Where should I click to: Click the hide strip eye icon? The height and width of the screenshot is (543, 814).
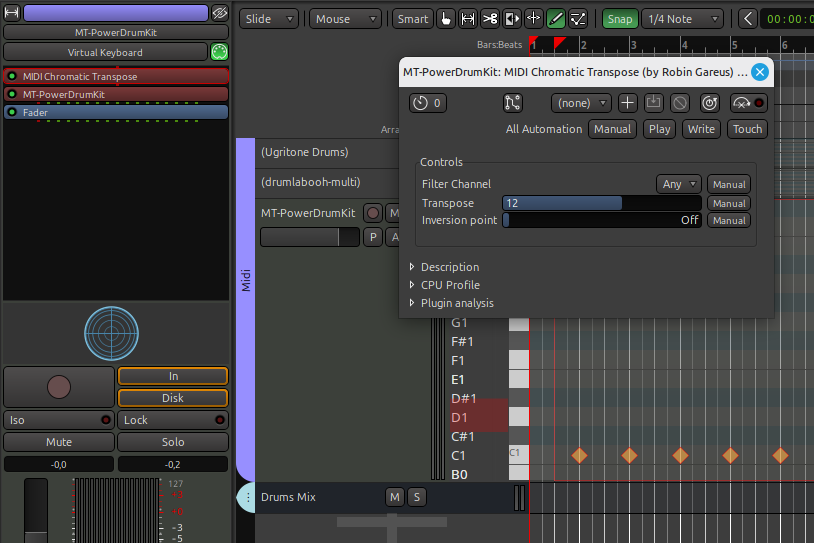tap(220, 13)
